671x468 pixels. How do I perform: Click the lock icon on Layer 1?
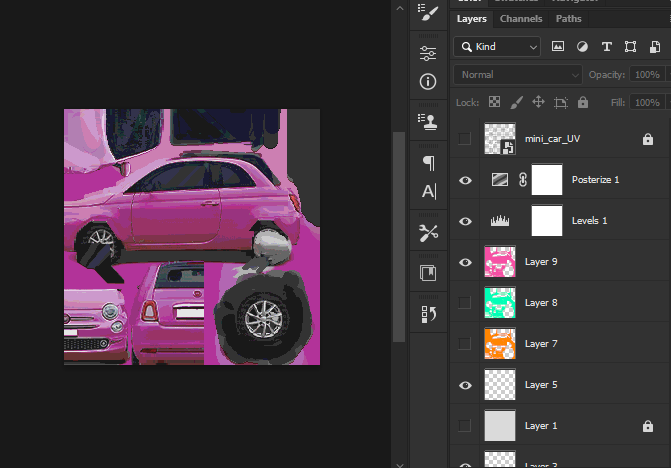(648, 426)
